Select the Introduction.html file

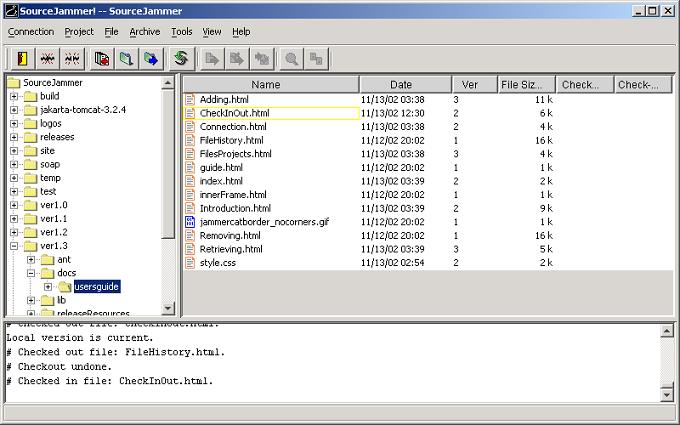[x=235, y=208]
